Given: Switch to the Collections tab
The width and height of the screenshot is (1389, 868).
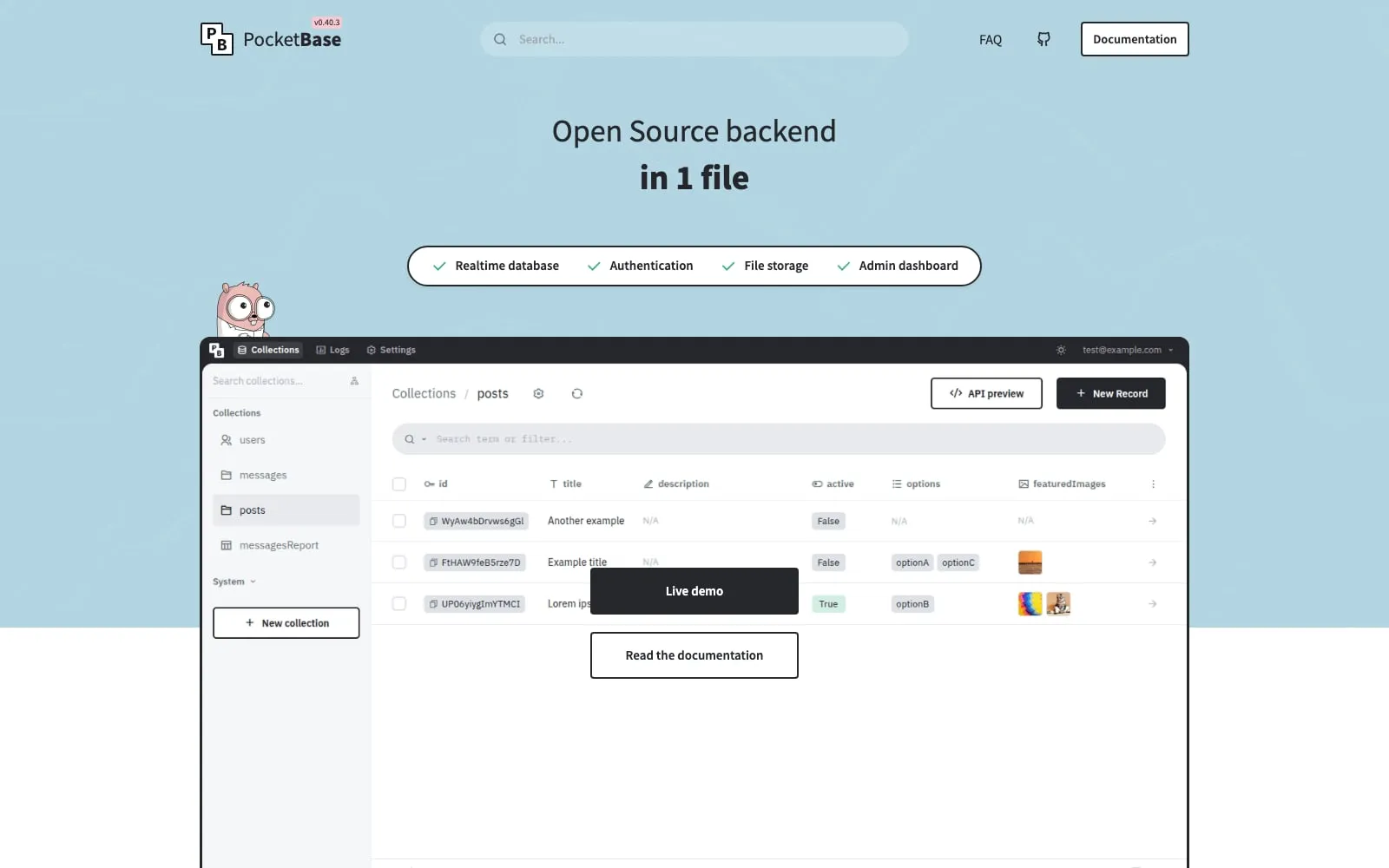Looking at the screenshot, I should pyautogui.click(x=268, y=350).
